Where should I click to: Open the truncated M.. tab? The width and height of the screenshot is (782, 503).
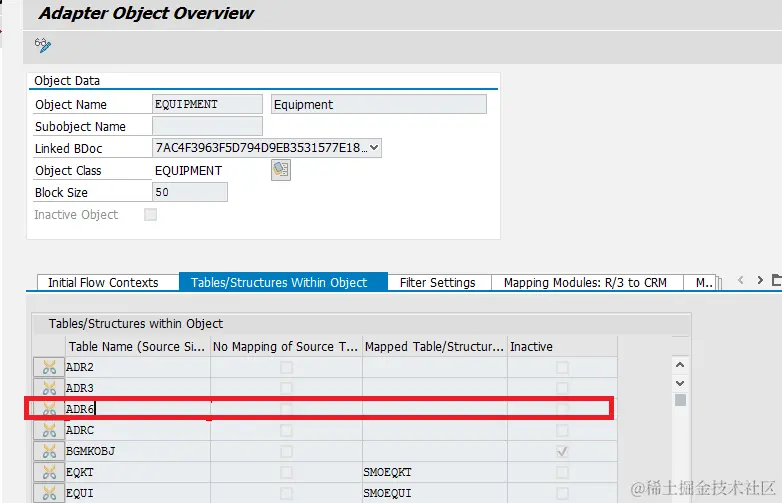click(702, 283)
